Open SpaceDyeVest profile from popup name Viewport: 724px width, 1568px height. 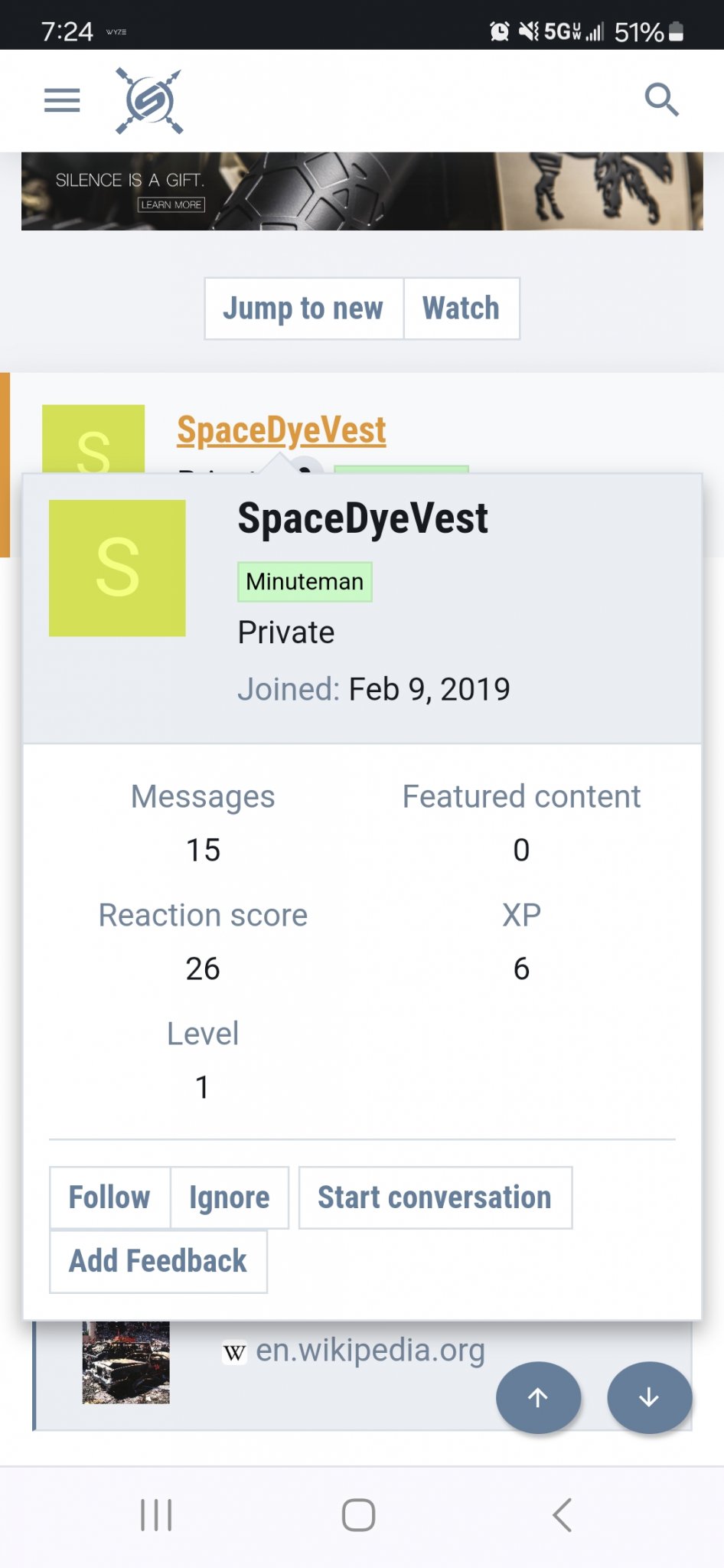363,518
